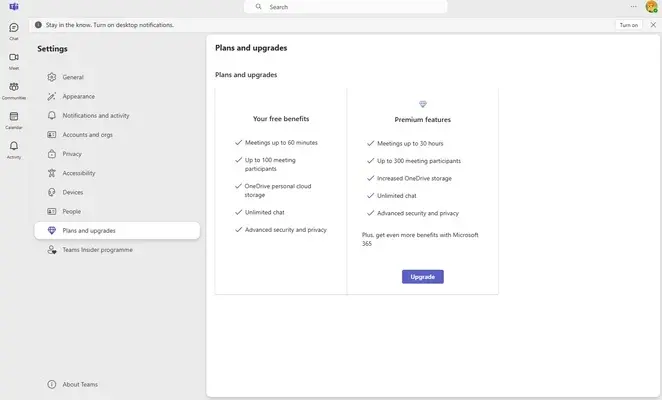Open the Calendar icon

click(x=14, y=118)
